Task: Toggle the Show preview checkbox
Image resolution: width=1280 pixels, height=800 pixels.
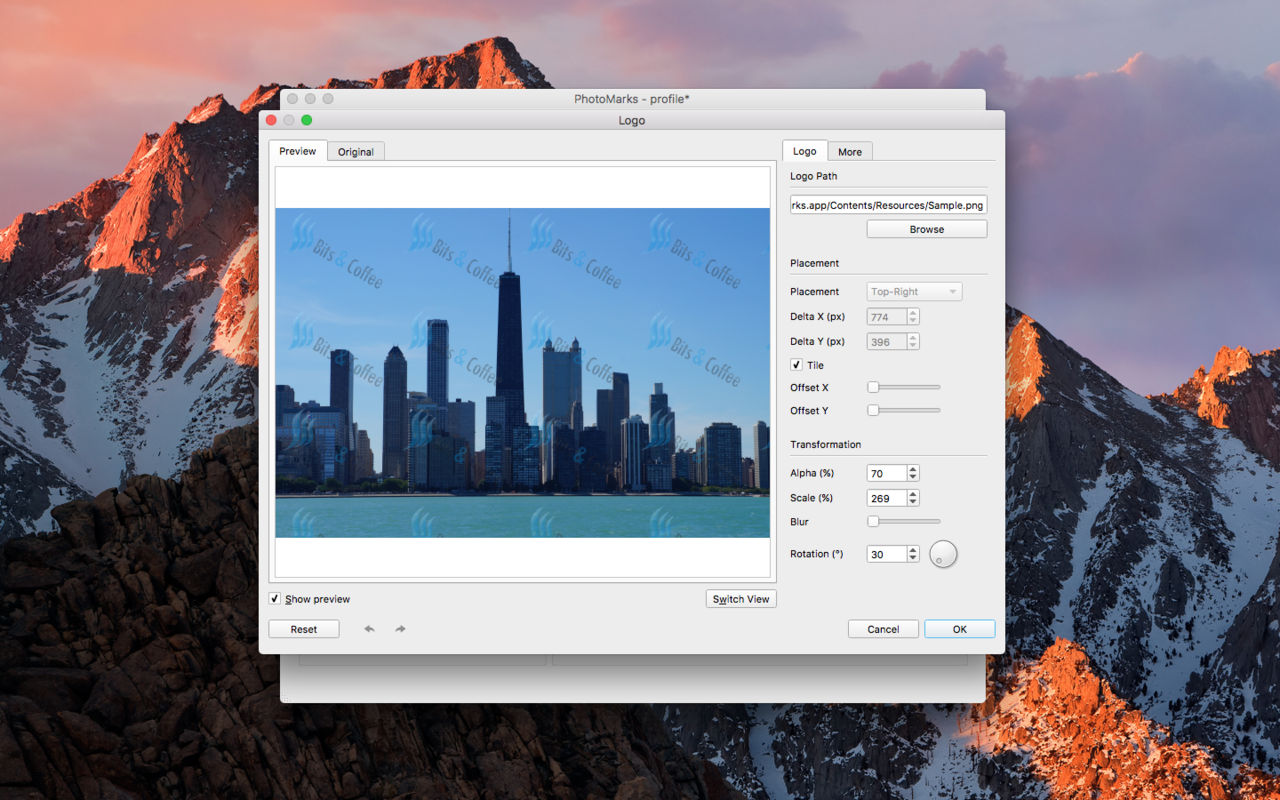Action: coord(274,599)
